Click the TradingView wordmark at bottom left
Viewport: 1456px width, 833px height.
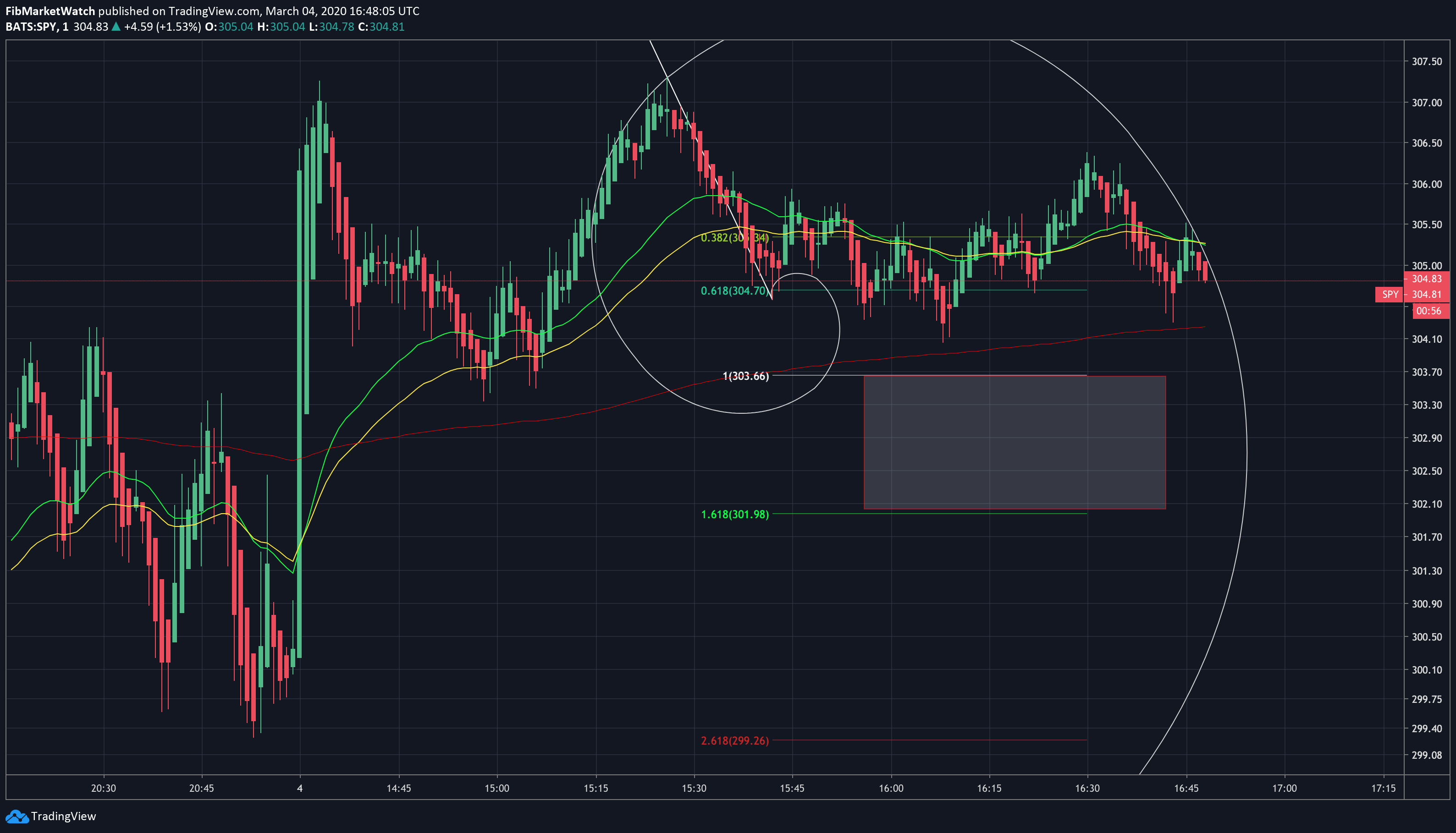(x=64, y=817)
